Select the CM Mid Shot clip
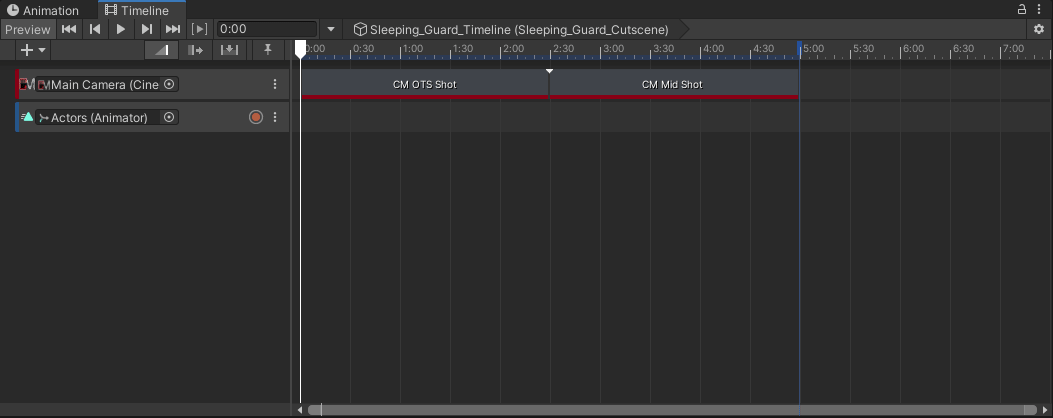The image size is (1053, 418). [674, 85]
